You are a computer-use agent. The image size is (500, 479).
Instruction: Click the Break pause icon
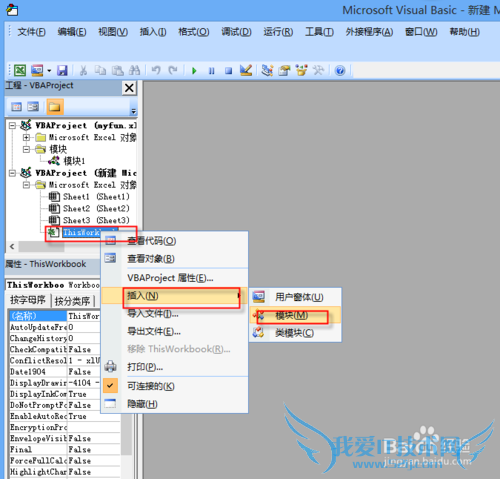click(211, 71)
